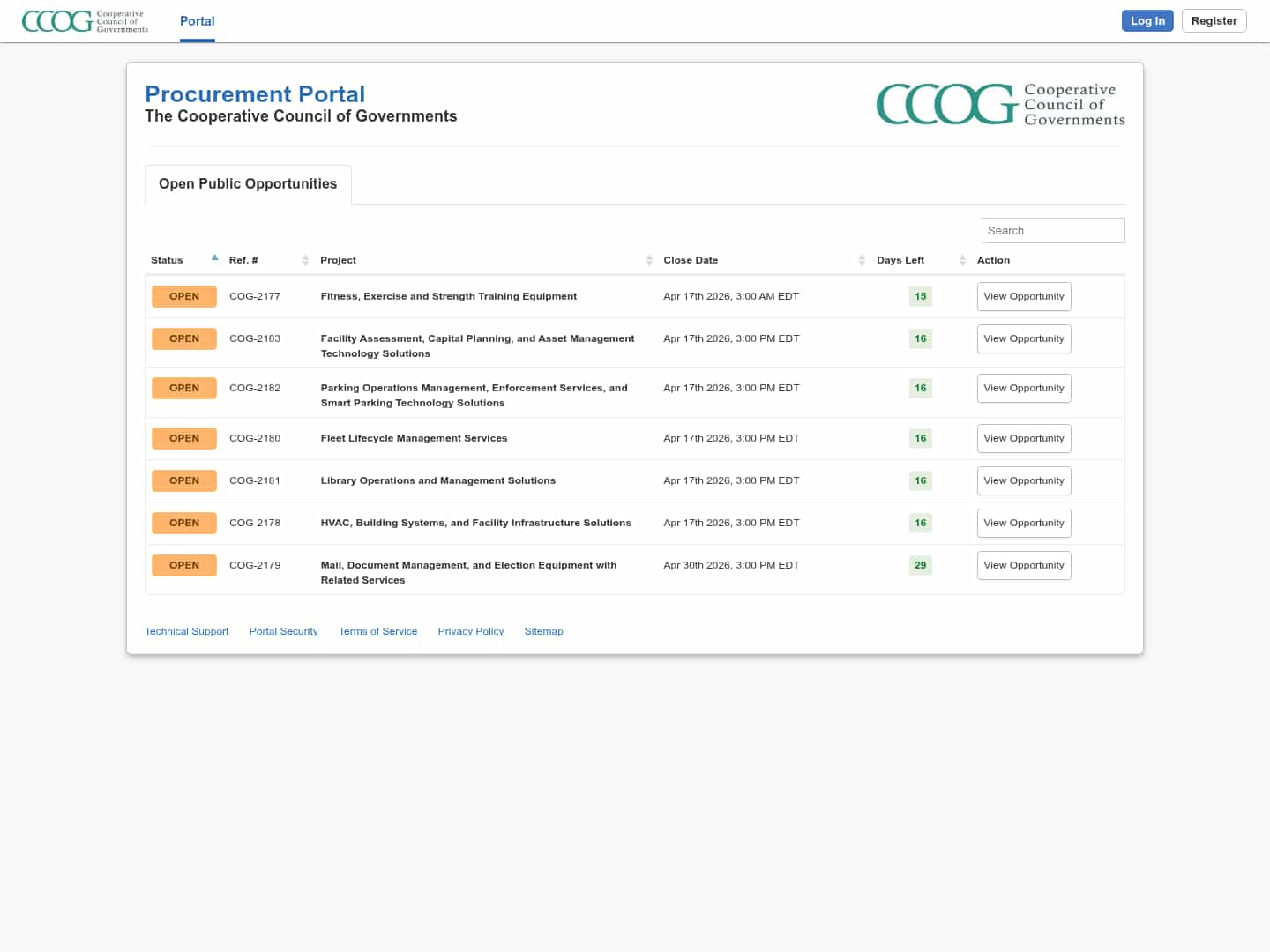This screenshot has width=1270, height=952.
Task: Select the Open Public Opportunities tab
Action: 248,184
